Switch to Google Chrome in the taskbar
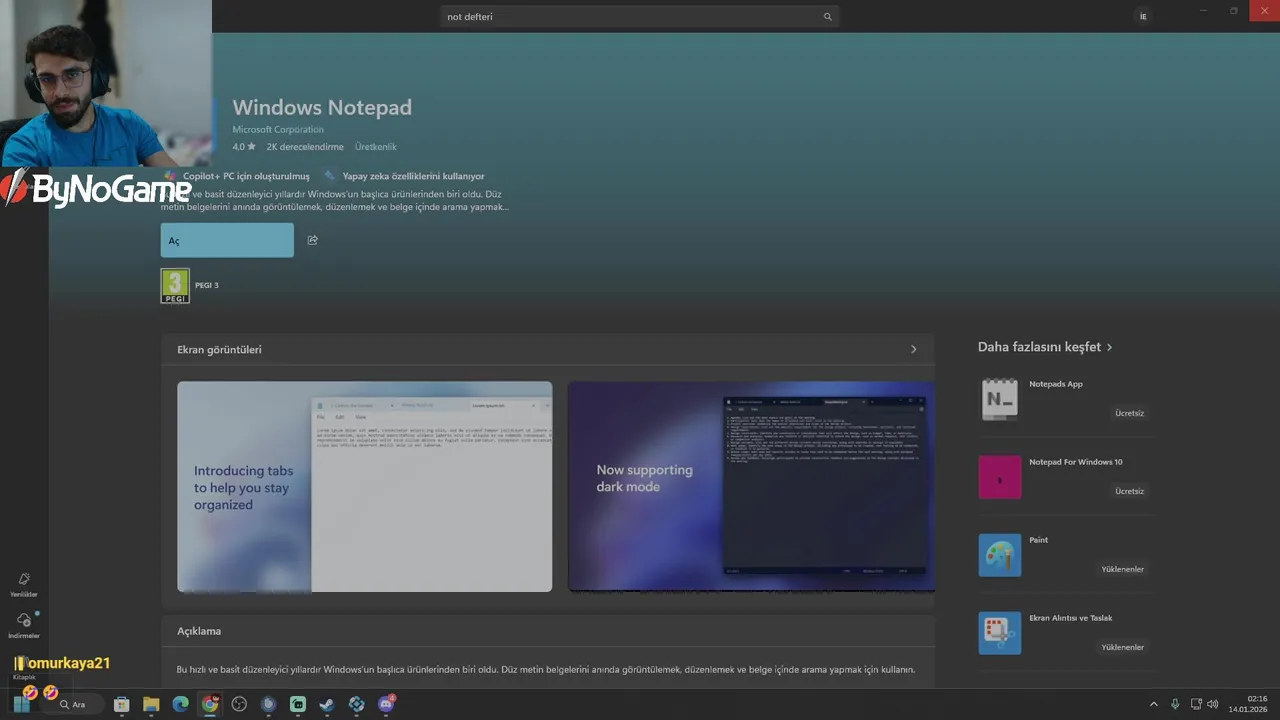The height and width of the screenshot is (720, 1280). [210, 704]
